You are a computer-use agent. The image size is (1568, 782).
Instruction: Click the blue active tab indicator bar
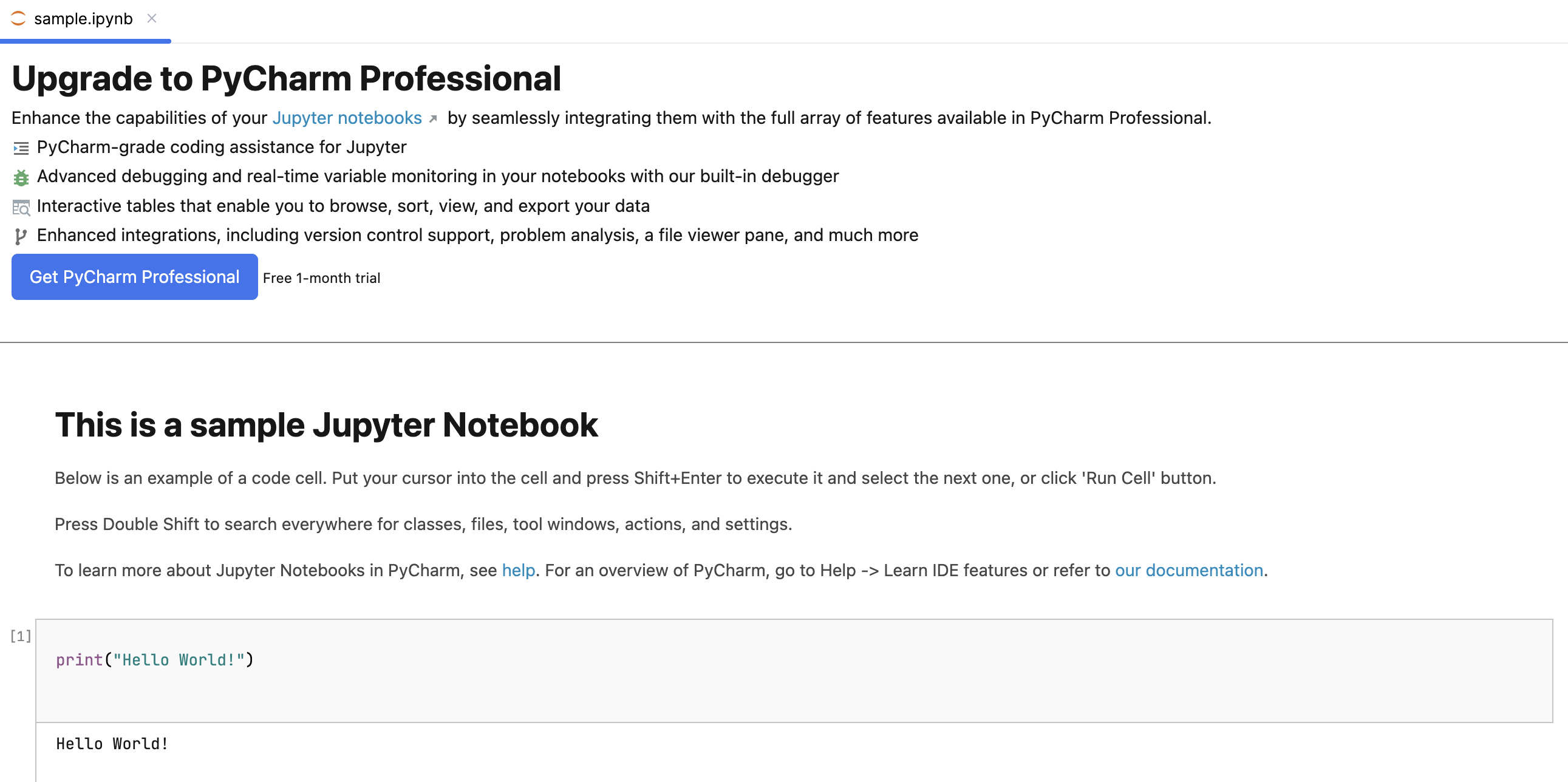point(85,41)
